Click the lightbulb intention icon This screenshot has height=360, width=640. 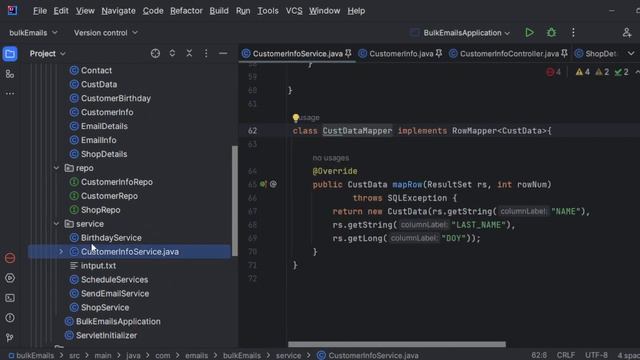pos(296,118)
